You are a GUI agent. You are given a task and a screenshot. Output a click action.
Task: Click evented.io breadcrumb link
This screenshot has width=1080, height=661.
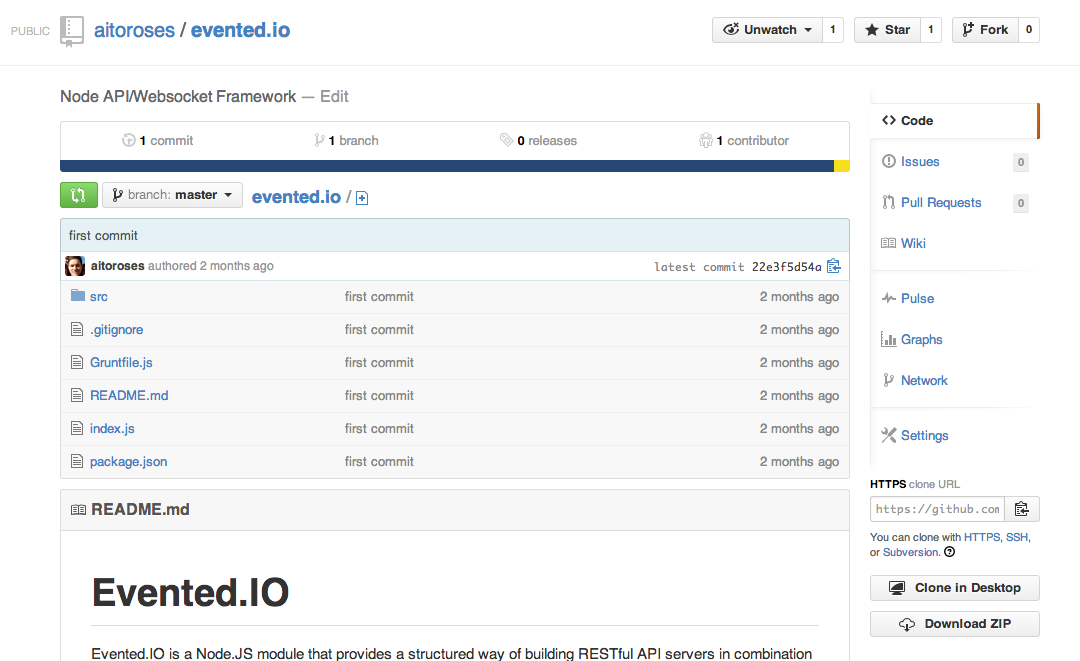point(296,197)
